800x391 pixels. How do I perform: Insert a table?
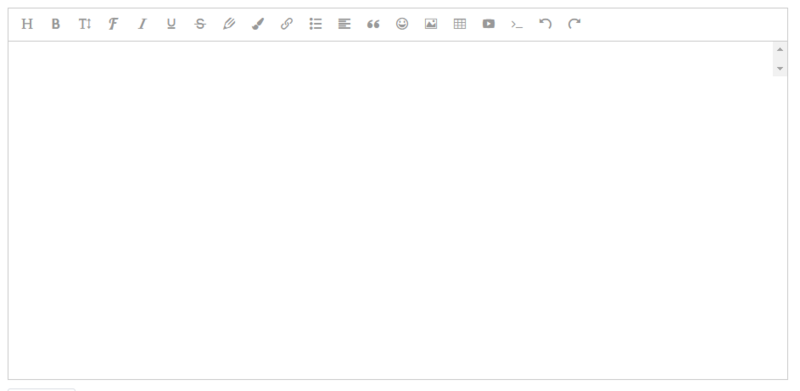(460, 24)
